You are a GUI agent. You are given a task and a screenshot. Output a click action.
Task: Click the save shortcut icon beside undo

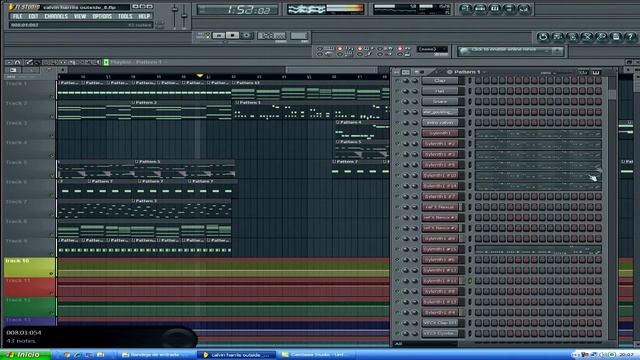tap(558, 37)
